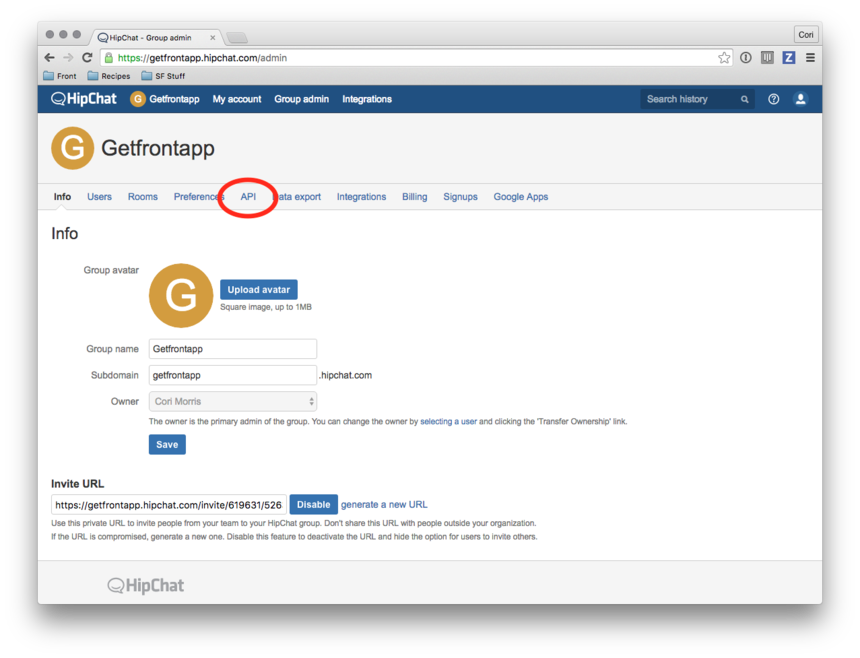Viewport: 860px width, 658px height.
Task: Reload the page with refresh icon
Action: (x=87, y=58)
